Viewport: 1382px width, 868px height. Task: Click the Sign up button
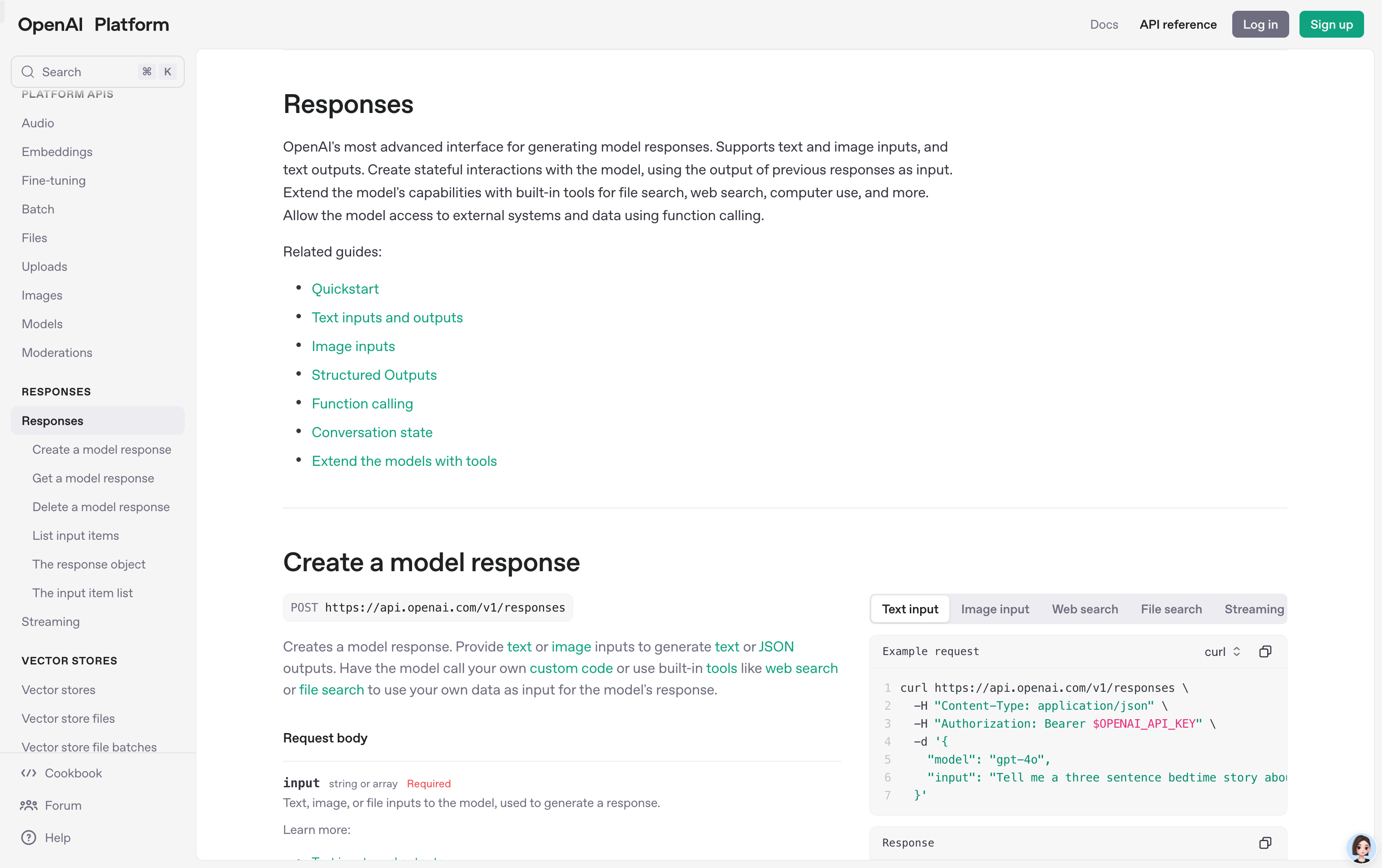1331,25
